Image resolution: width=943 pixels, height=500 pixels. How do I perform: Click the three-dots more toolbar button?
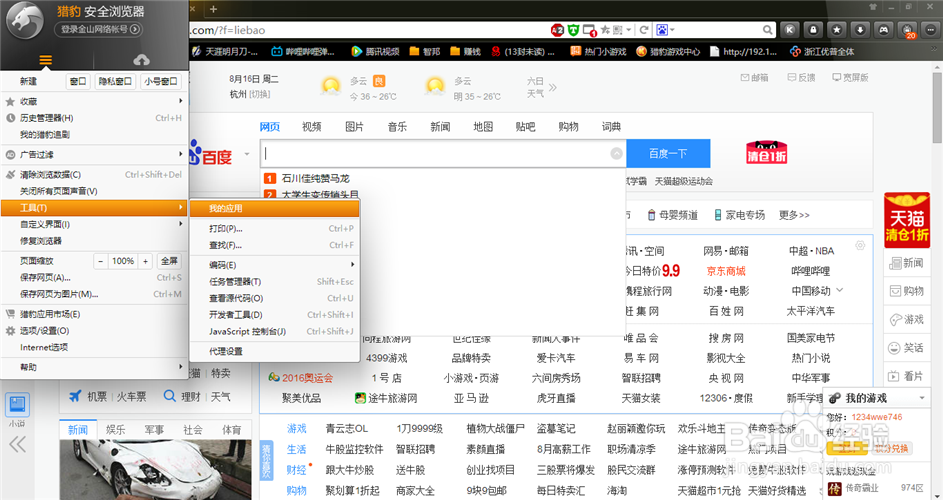pos(930,29)
